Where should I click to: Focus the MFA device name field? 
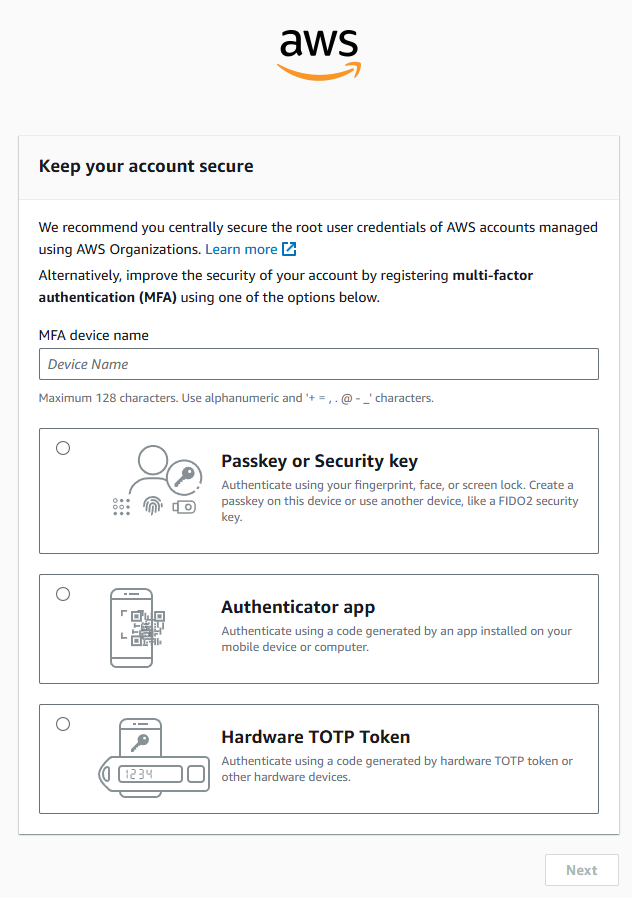click(319, 364)
